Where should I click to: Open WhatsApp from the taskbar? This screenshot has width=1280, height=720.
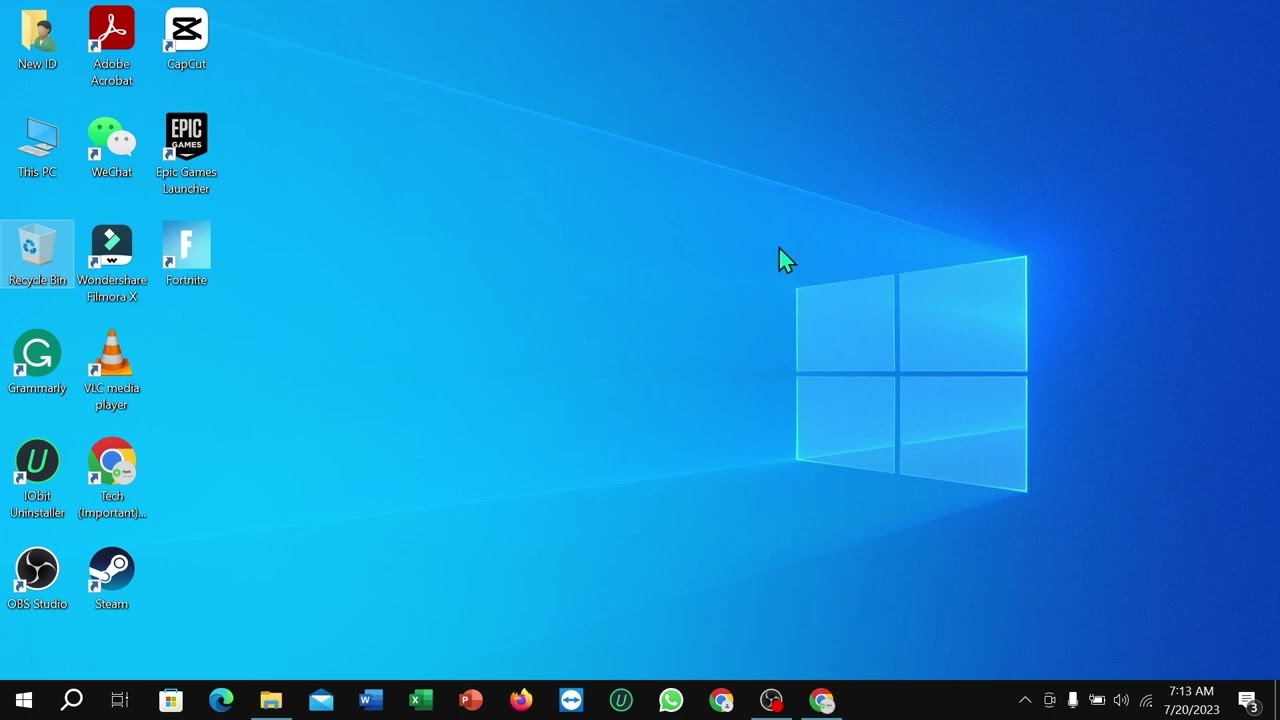(x=671, y=700)
